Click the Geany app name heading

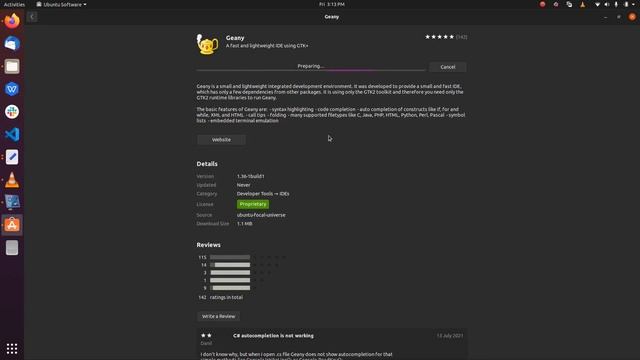pos(235,38)
